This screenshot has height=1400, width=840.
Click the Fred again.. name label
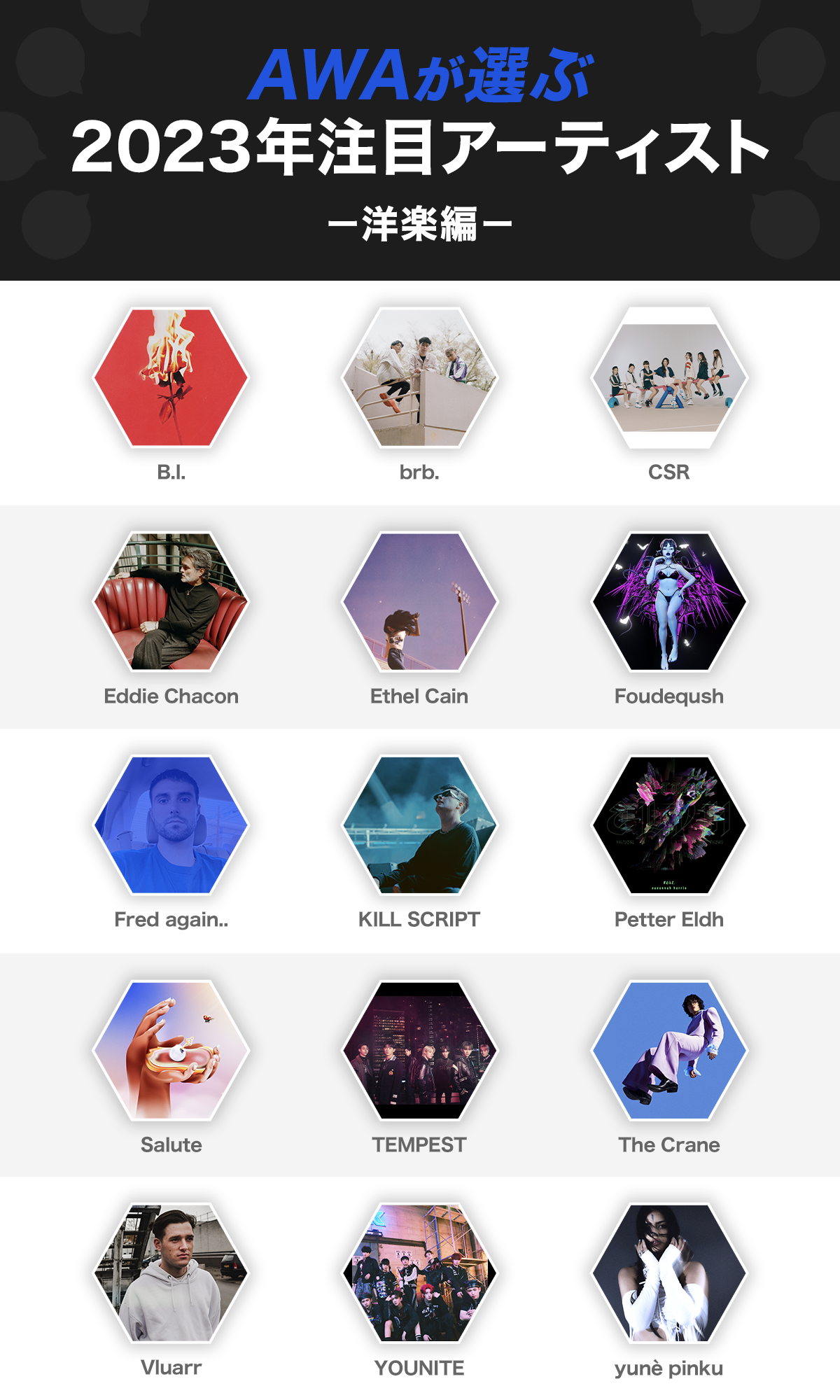coord(171,920)
